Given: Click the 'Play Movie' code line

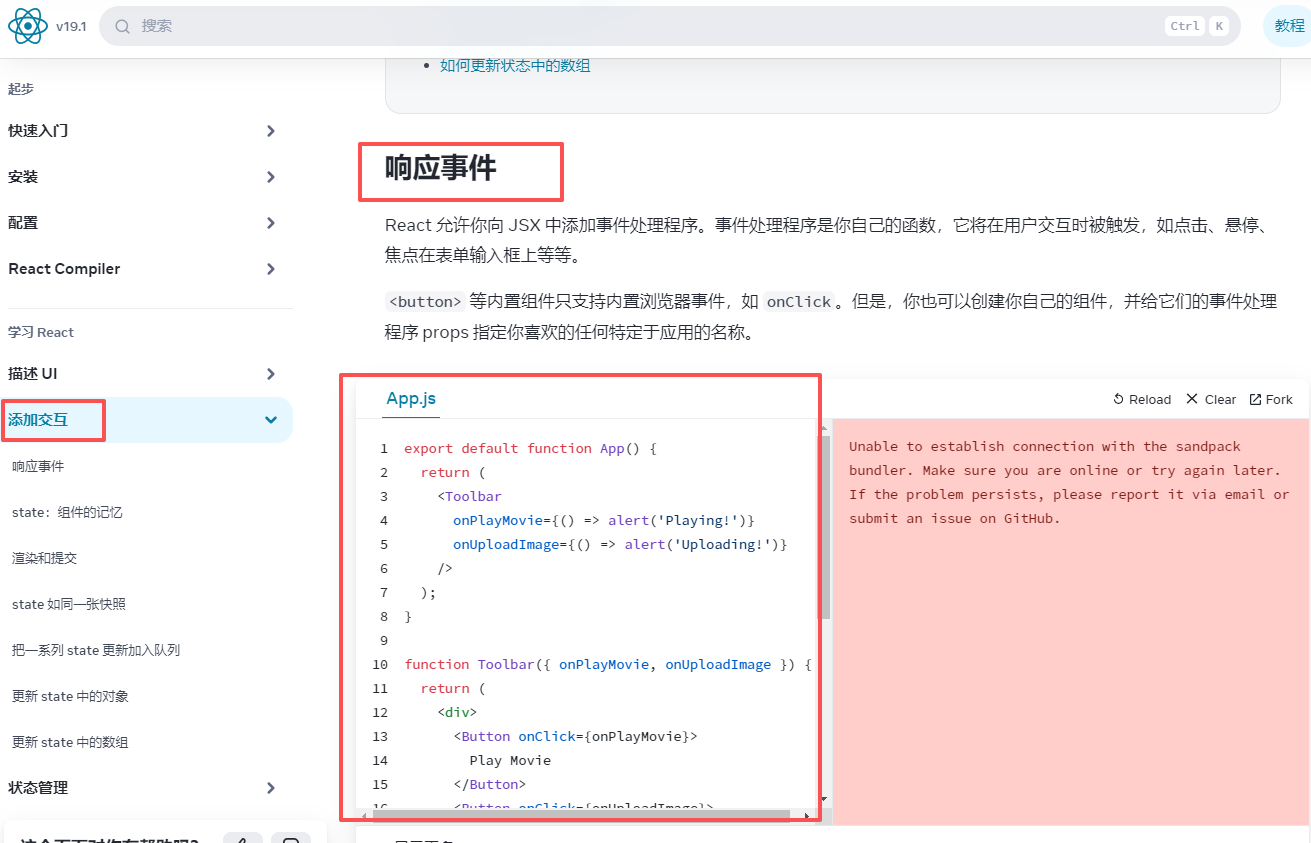Looking at the screenshot, I should [x=510, y=760].
